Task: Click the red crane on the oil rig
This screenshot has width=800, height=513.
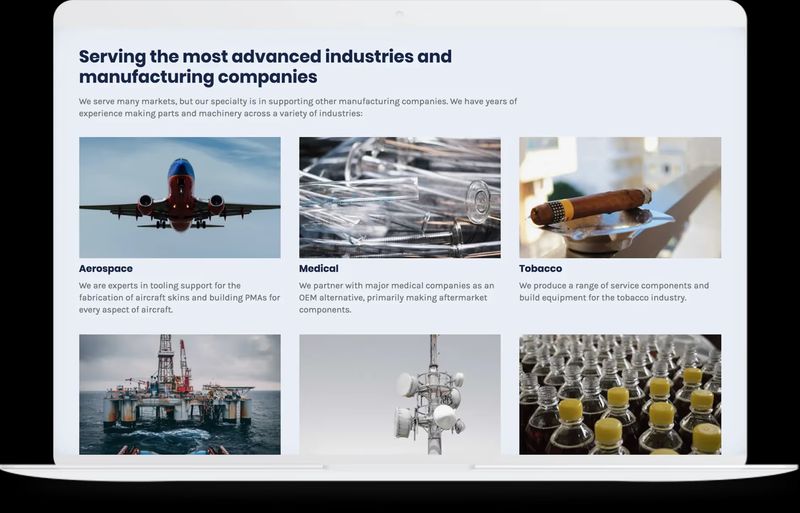Action: tap(184, 365)
